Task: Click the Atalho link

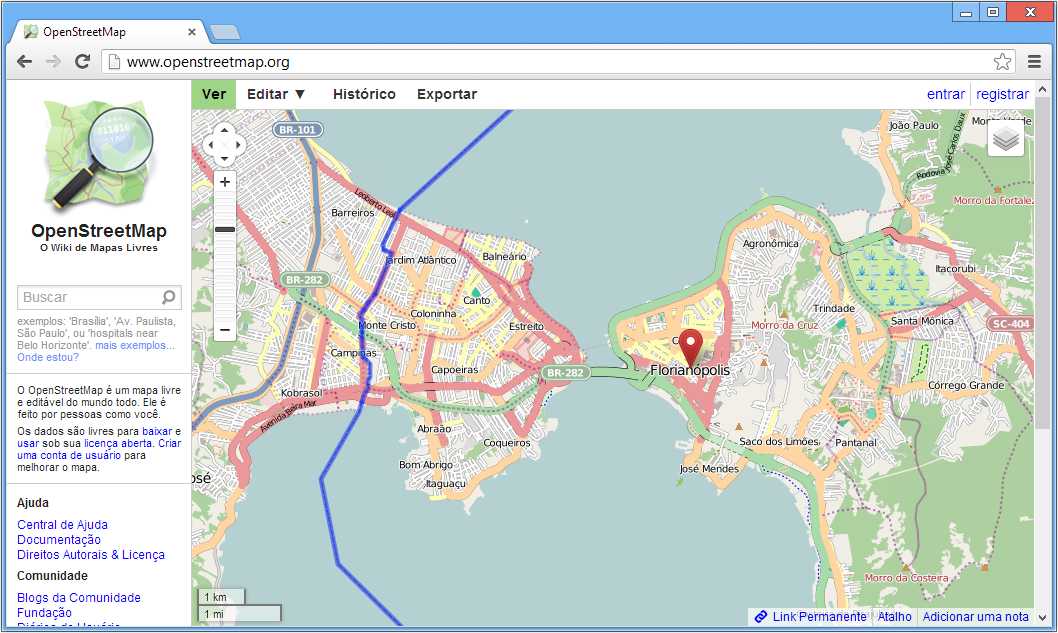Action: (x=895, y=617)
